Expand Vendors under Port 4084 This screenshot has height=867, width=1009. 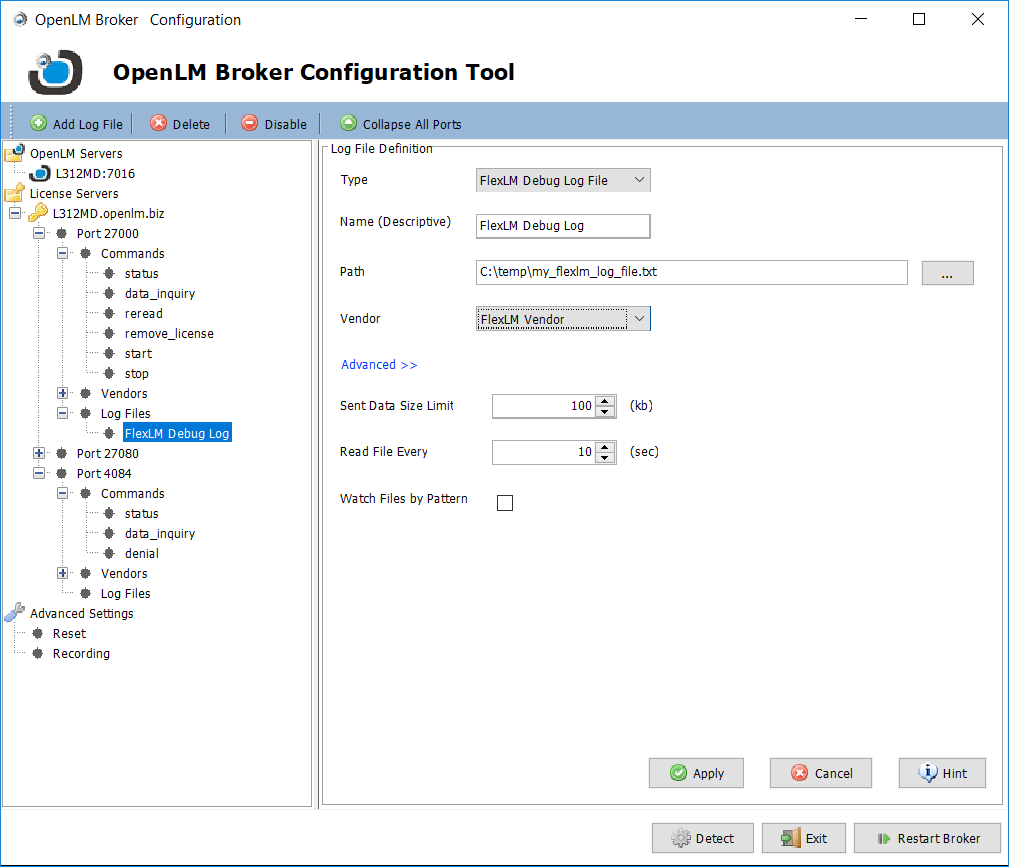63,573
